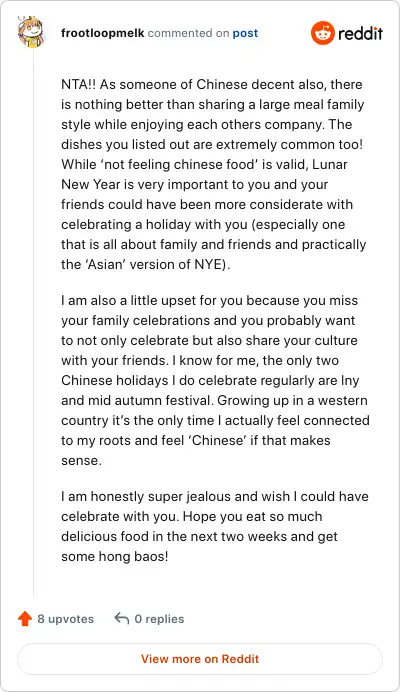
Task: Open the frootloopmelk username link
Action: pos(102,33)
